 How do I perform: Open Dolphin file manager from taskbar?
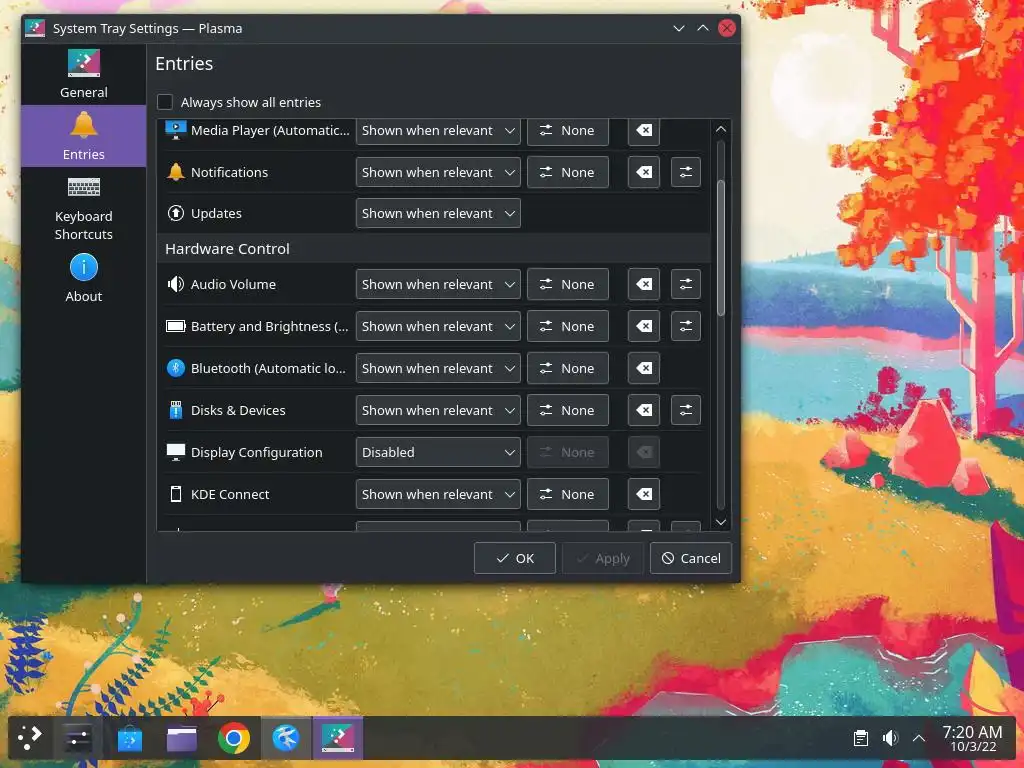pos(182,739)
